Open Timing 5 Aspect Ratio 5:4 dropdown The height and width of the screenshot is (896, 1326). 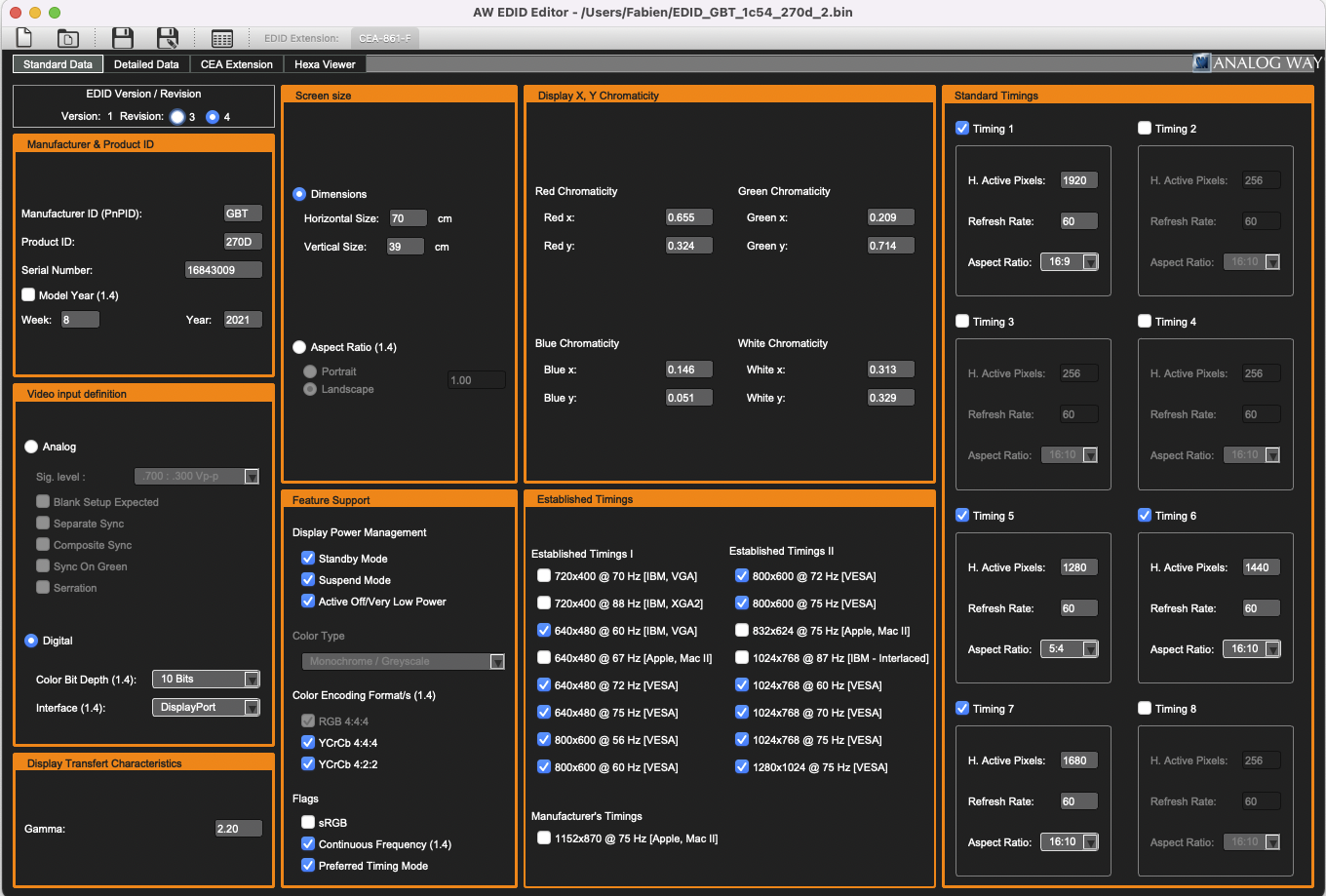1070,649
